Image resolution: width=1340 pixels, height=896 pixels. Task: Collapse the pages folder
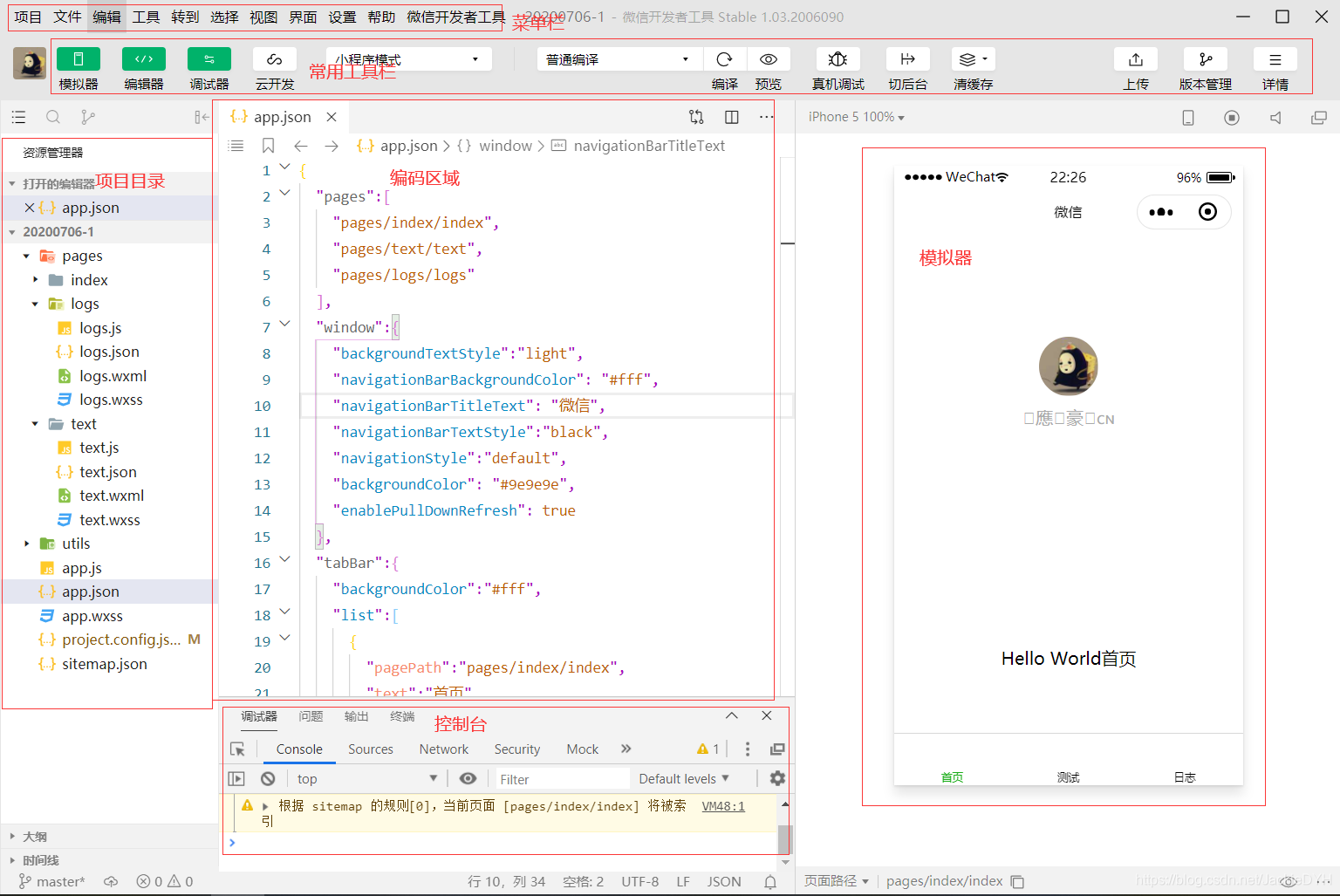point(26,256)
